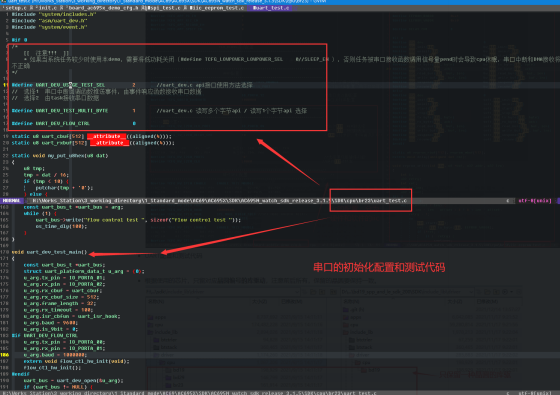Click the file path in the bottom statusline
The width and height of the screenshot is (560, 395).
(189, 393)
